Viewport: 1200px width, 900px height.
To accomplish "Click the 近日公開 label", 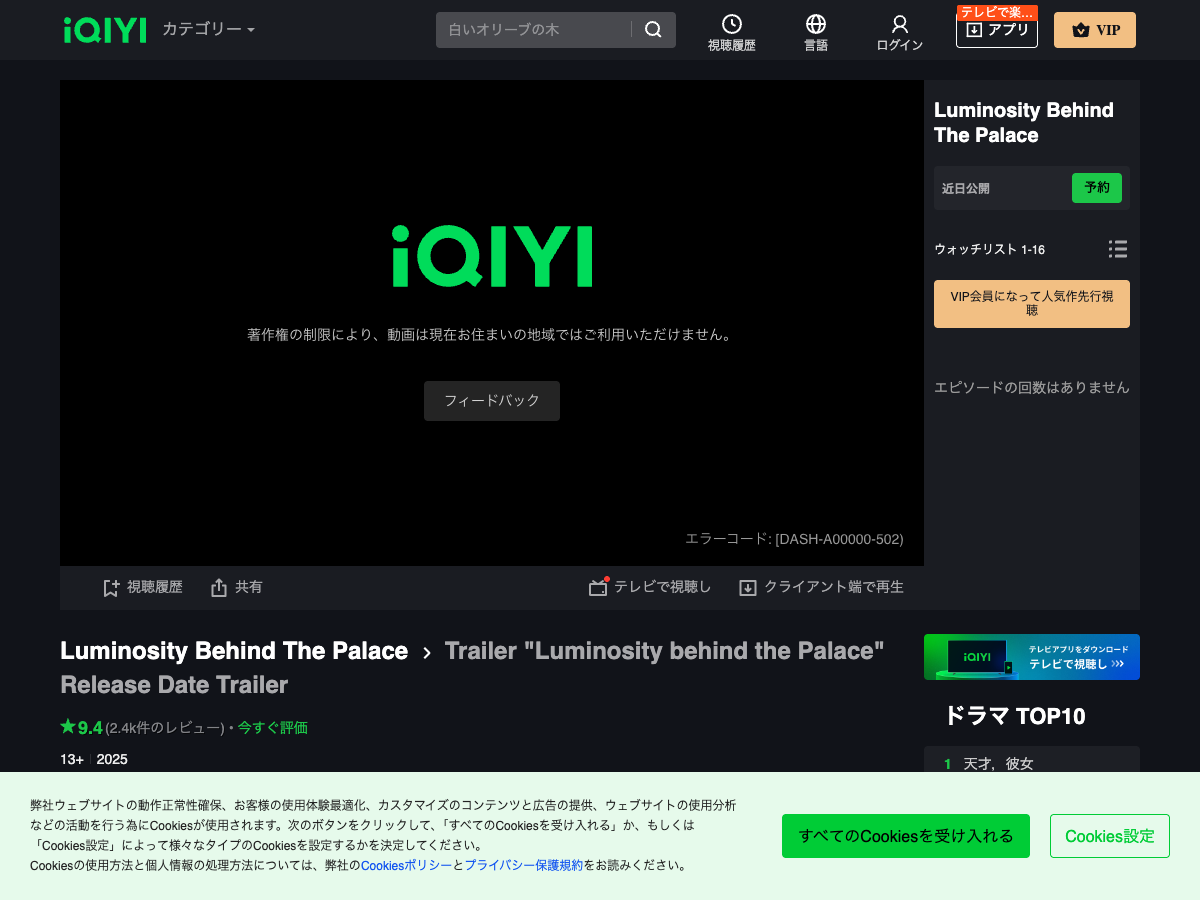I will click(x=966, y=188).
